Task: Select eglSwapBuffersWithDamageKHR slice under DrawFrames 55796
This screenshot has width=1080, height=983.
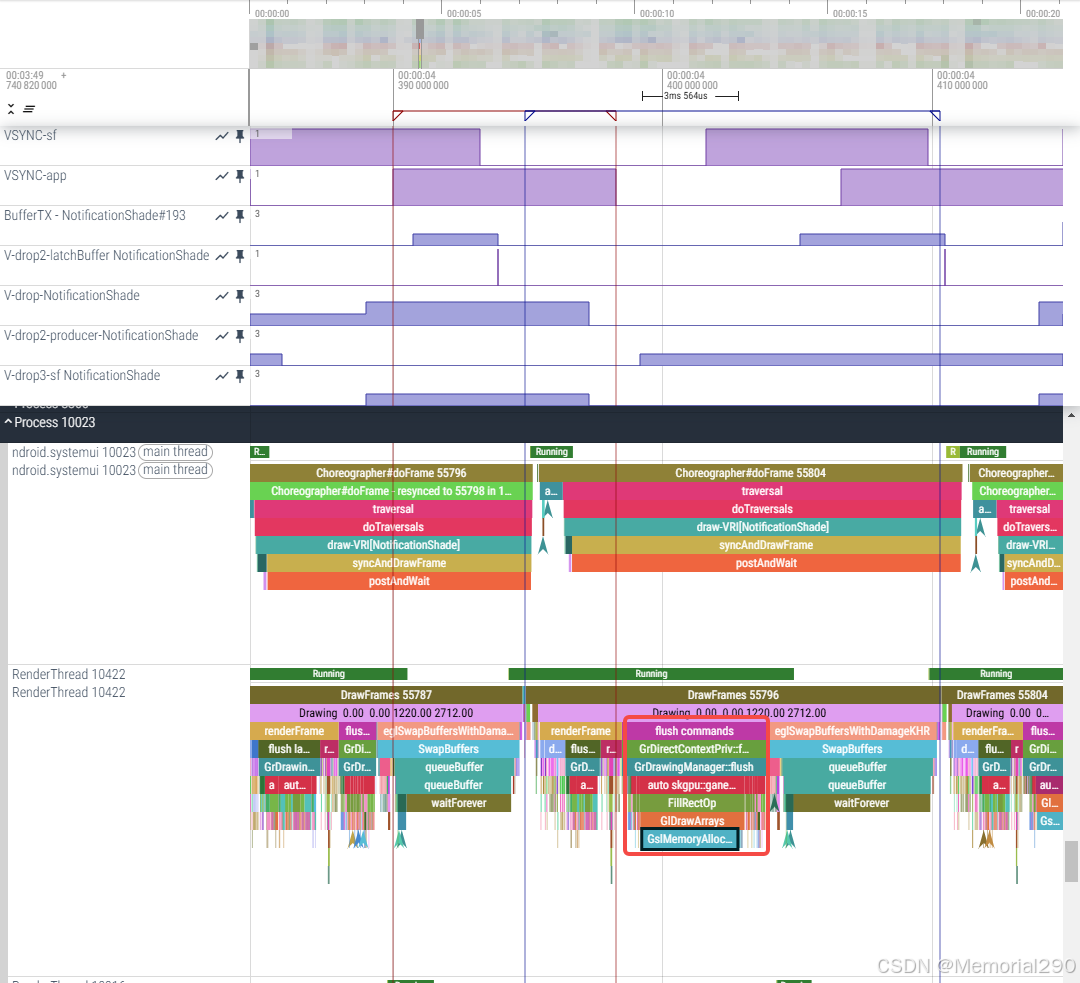Action: coord(852,731)
